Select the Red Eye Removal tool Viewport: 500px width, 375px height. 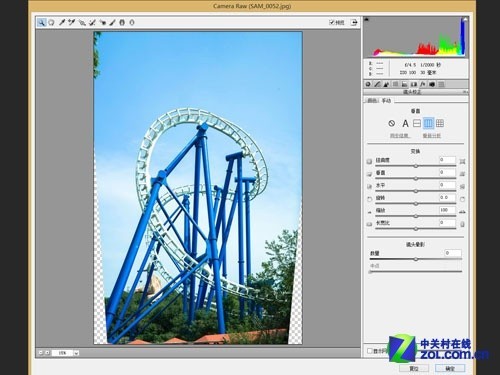click(x=103, y=22)
